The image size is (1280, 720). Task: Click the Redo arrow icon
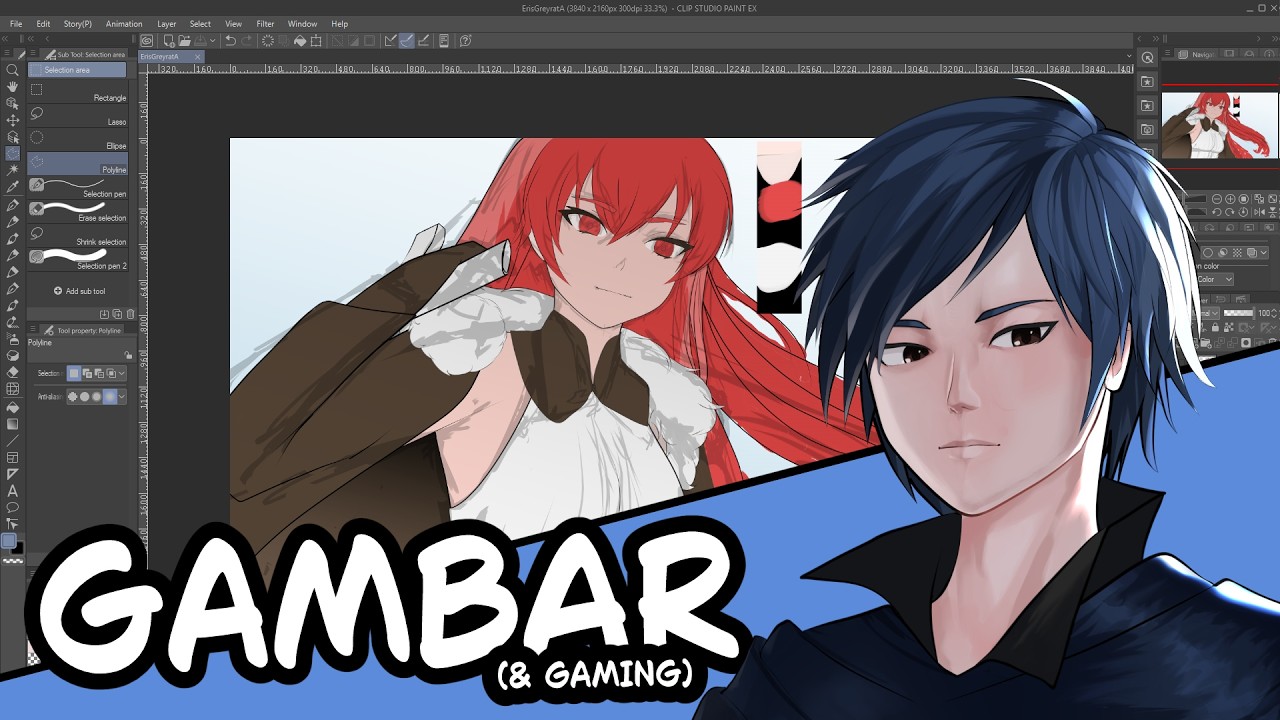click(x=247, y=41)
